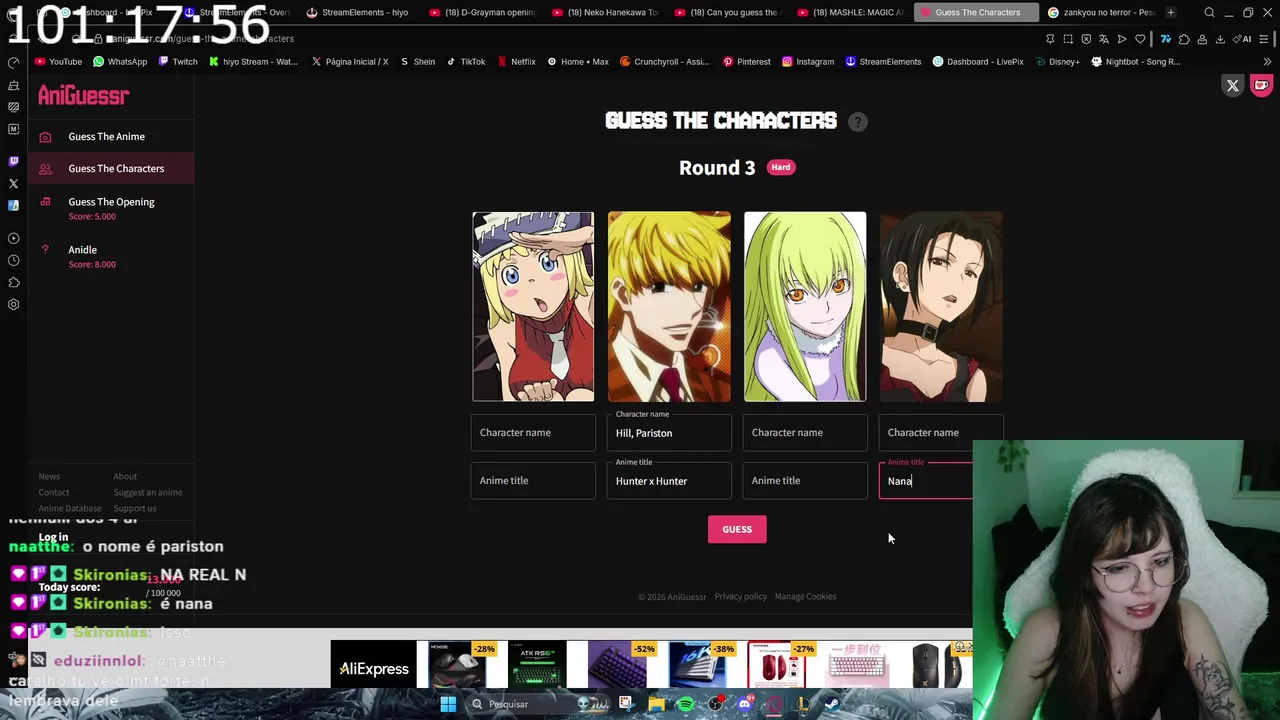Click the browser pin icon in toolbar
The image size is (1280, 720).
(x=1050, y=39)
